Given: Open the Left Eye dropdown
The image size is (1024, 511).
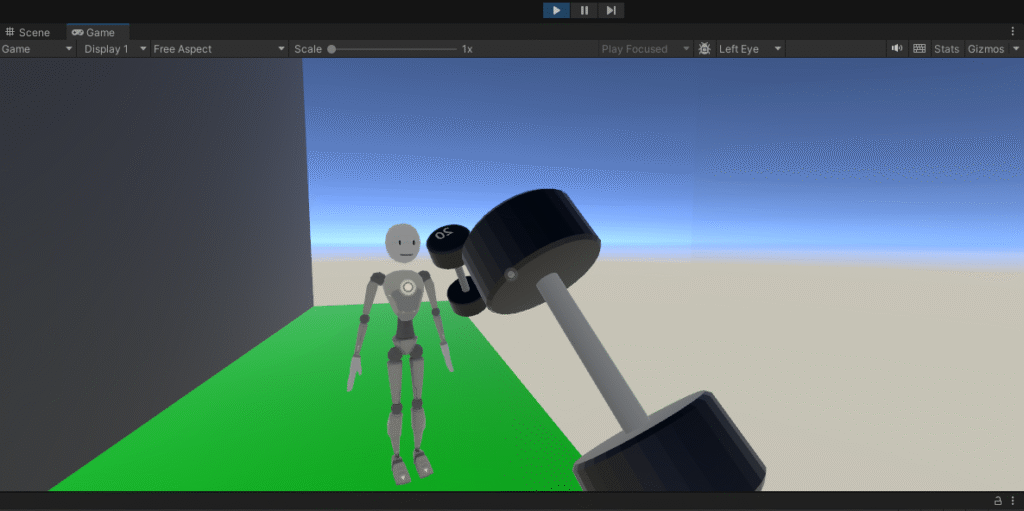Looking at the screenshot, I should click(x=750, y=49).
